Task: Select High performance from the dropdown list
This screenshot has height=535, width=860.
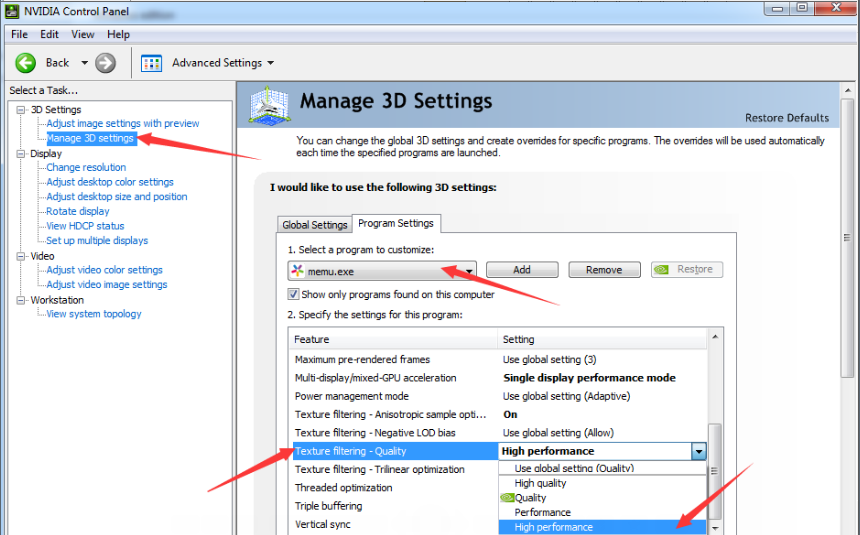Action: pos(553,527)
